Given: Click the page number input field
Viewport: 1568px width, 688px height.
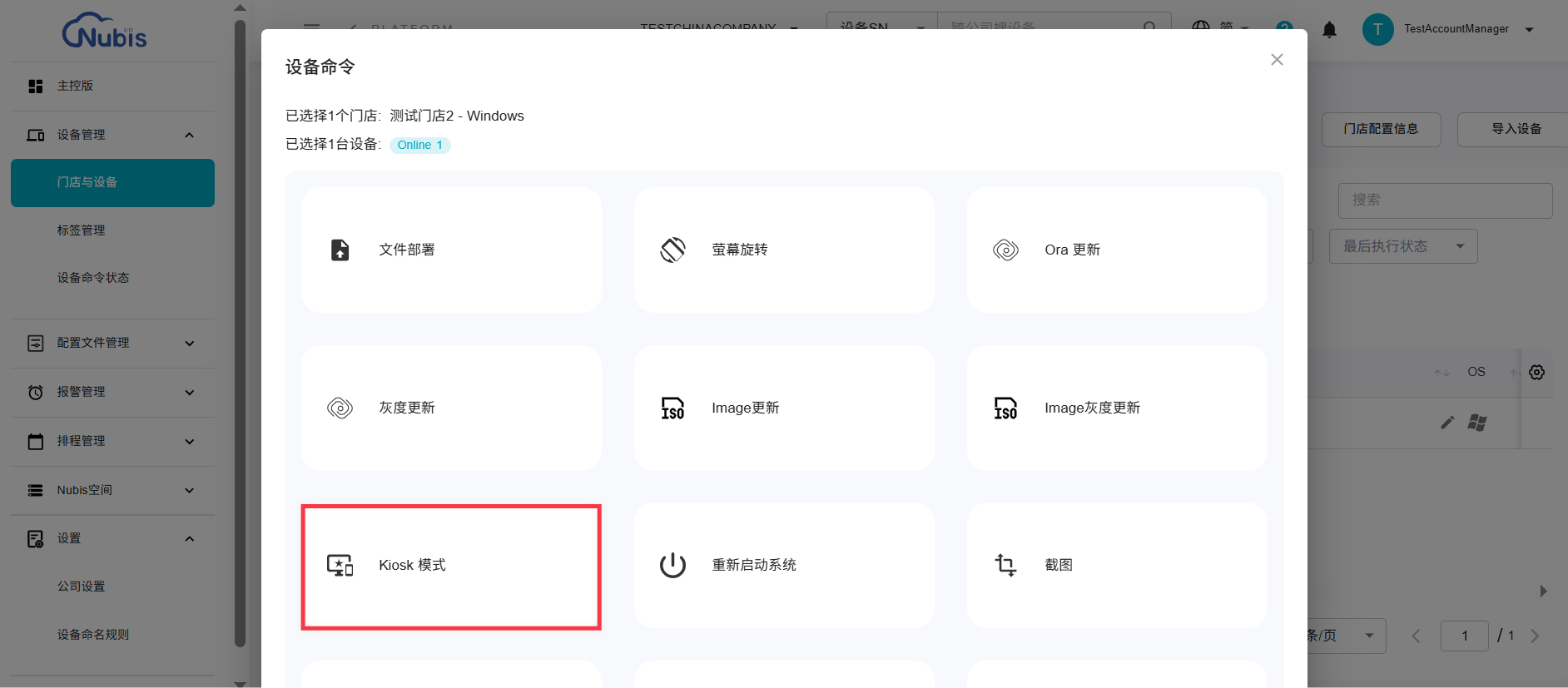Looking at the screenshot, I should tap(1464, 636).
